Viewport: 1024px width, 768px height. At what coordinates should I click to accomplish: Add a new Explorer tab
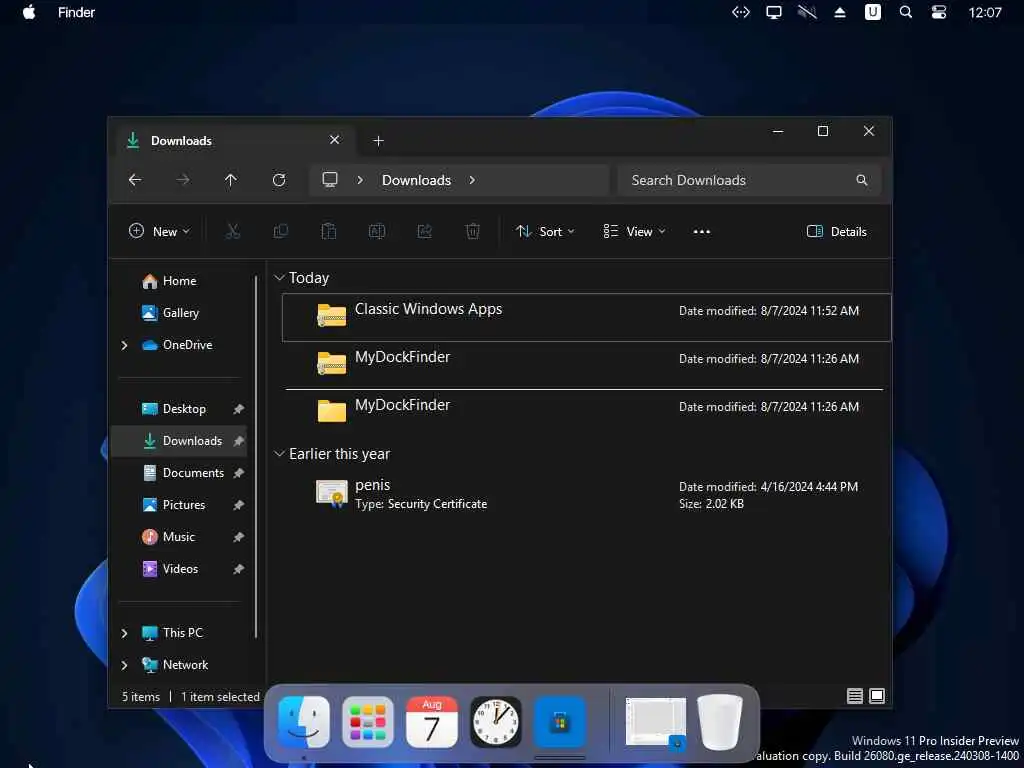378,140
